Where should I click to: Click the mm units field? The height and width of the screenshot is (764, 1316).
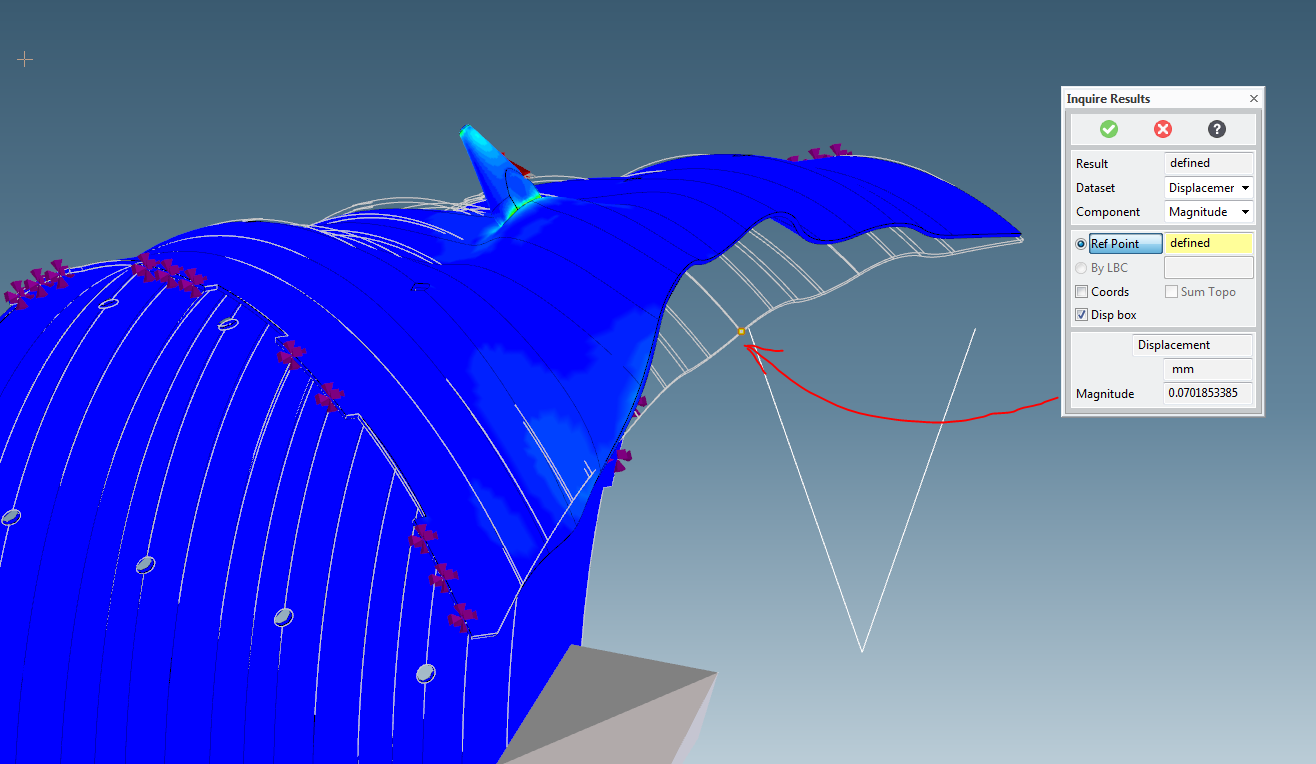click(1209, 369)
